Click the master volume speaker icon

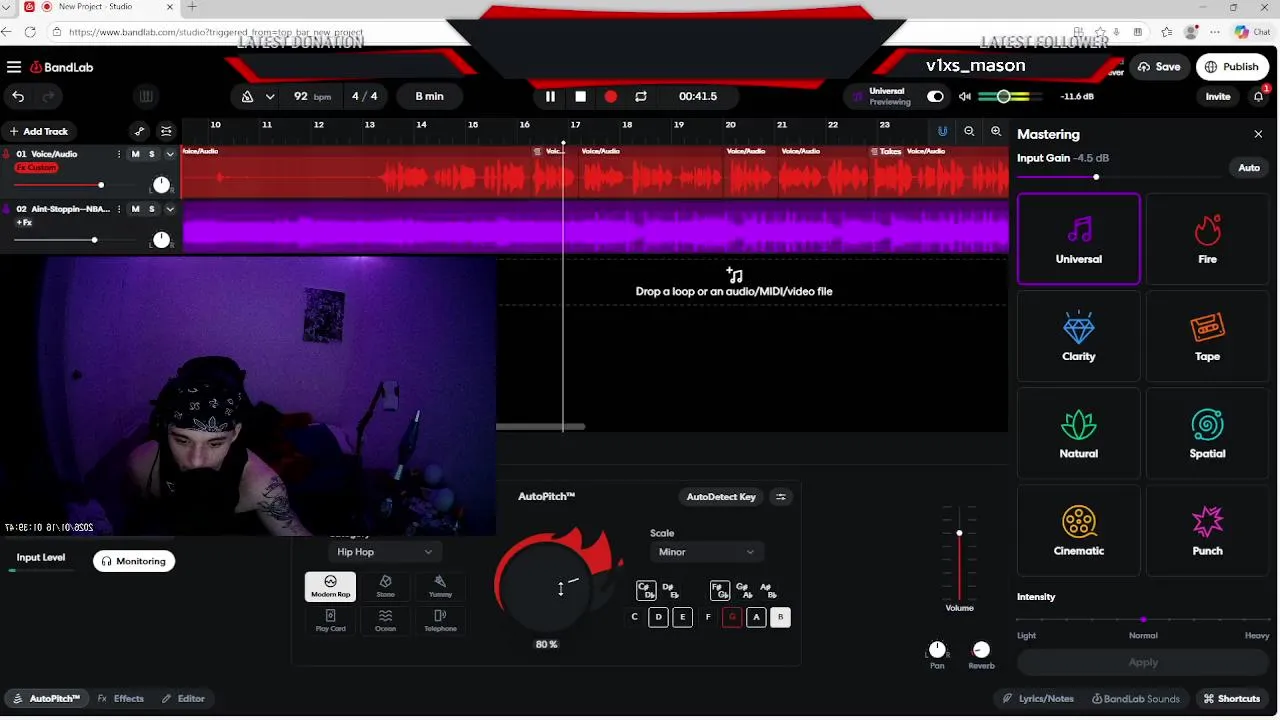(964, 96)
